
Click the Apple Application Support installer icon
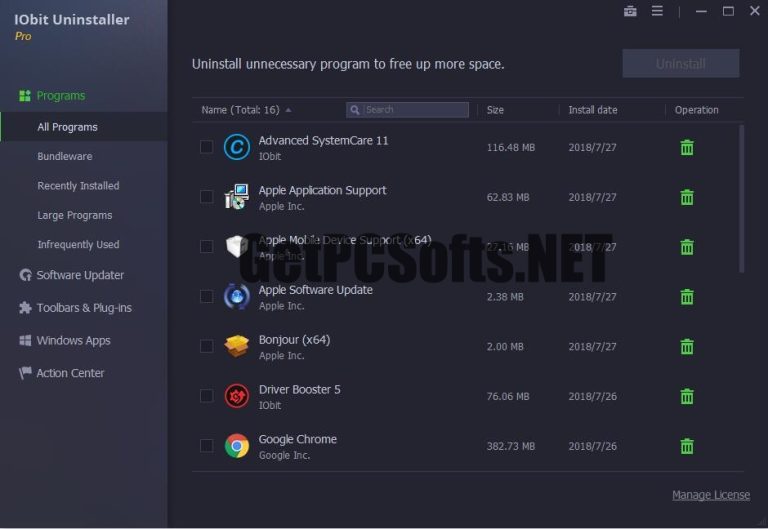(x=237, y=197)
